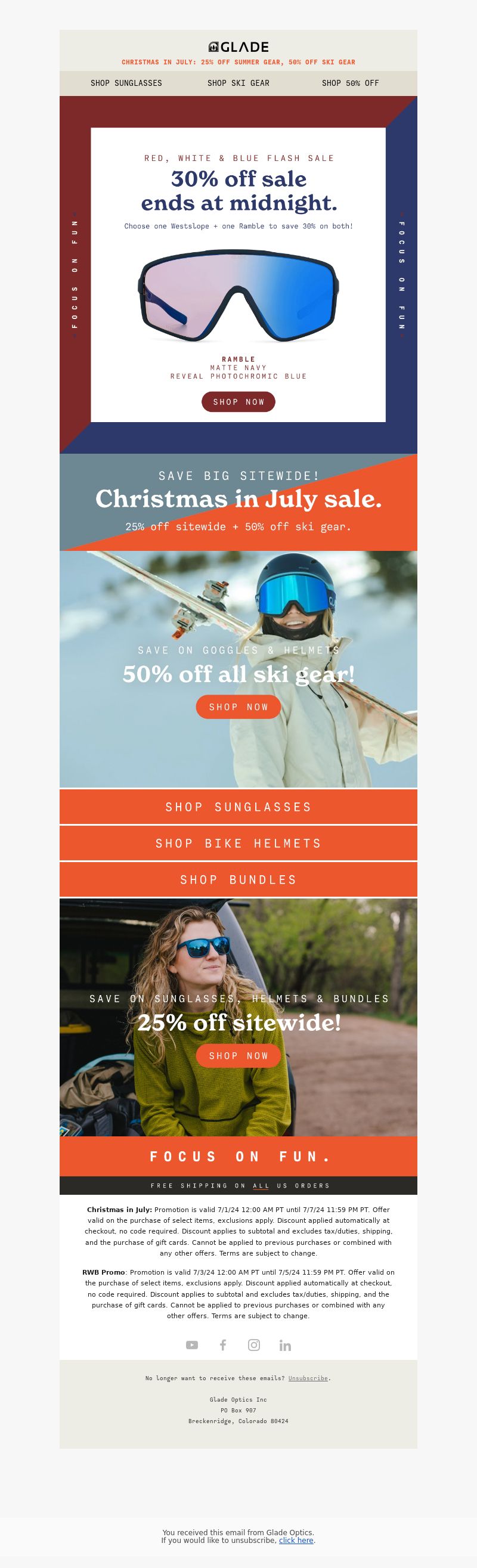Select the Shop 50% Off nav item
This screenshot has width=477, height=1568.
pyautogui.click(x=351, y=83)
